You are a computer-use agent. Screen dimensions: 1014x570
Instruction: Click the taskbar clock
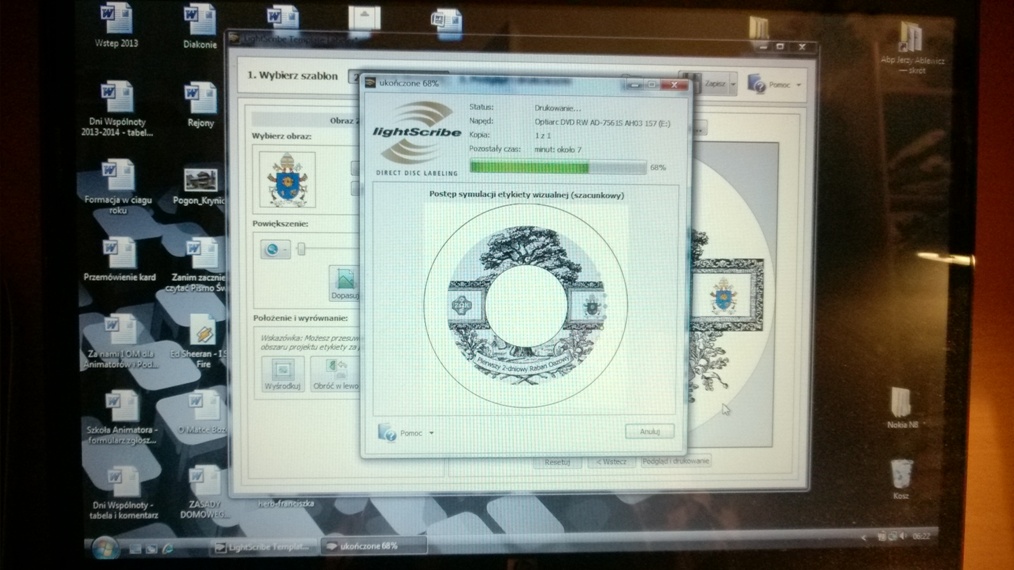(x=922, y=536)
